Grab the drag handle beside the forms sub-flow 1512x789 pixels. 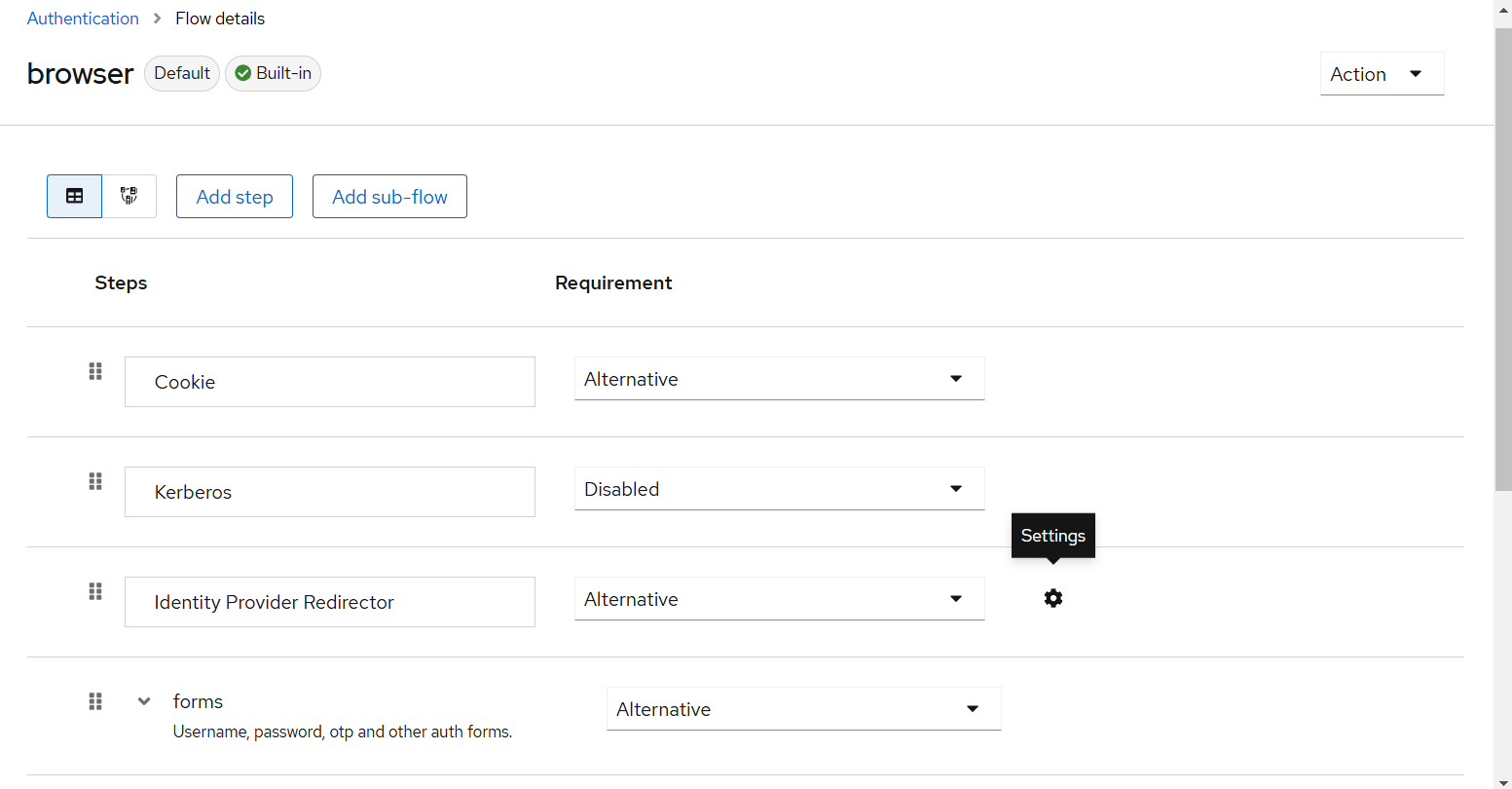pos(94,700)
